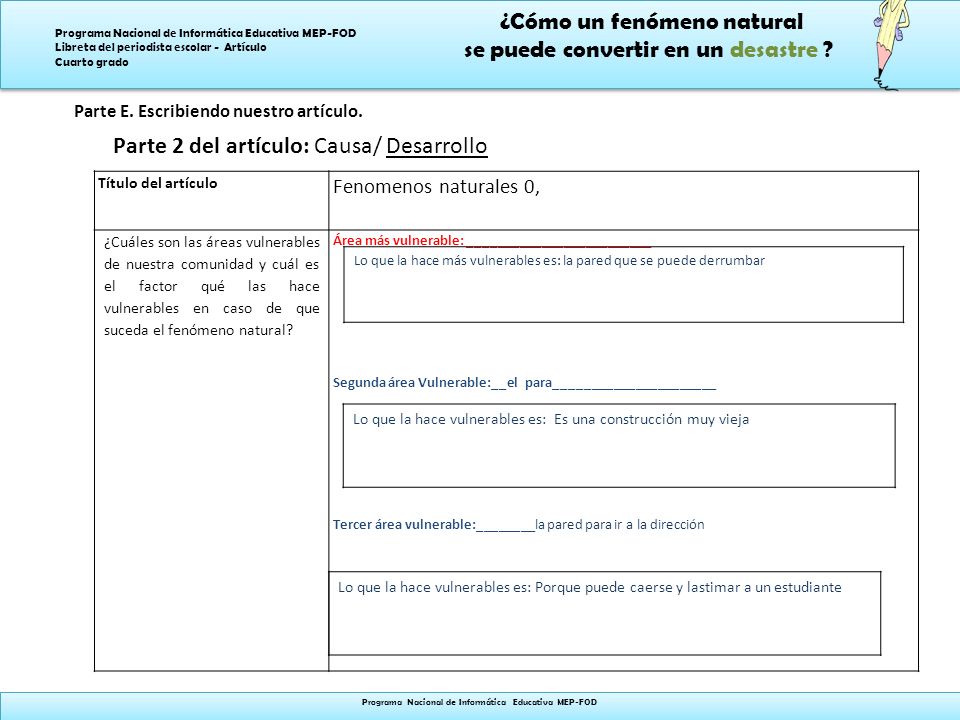The image size is (960, 720).
Task: Click the underlined word 'Desarrollo'
Action: pyautogui.click(x=437, y=146)
